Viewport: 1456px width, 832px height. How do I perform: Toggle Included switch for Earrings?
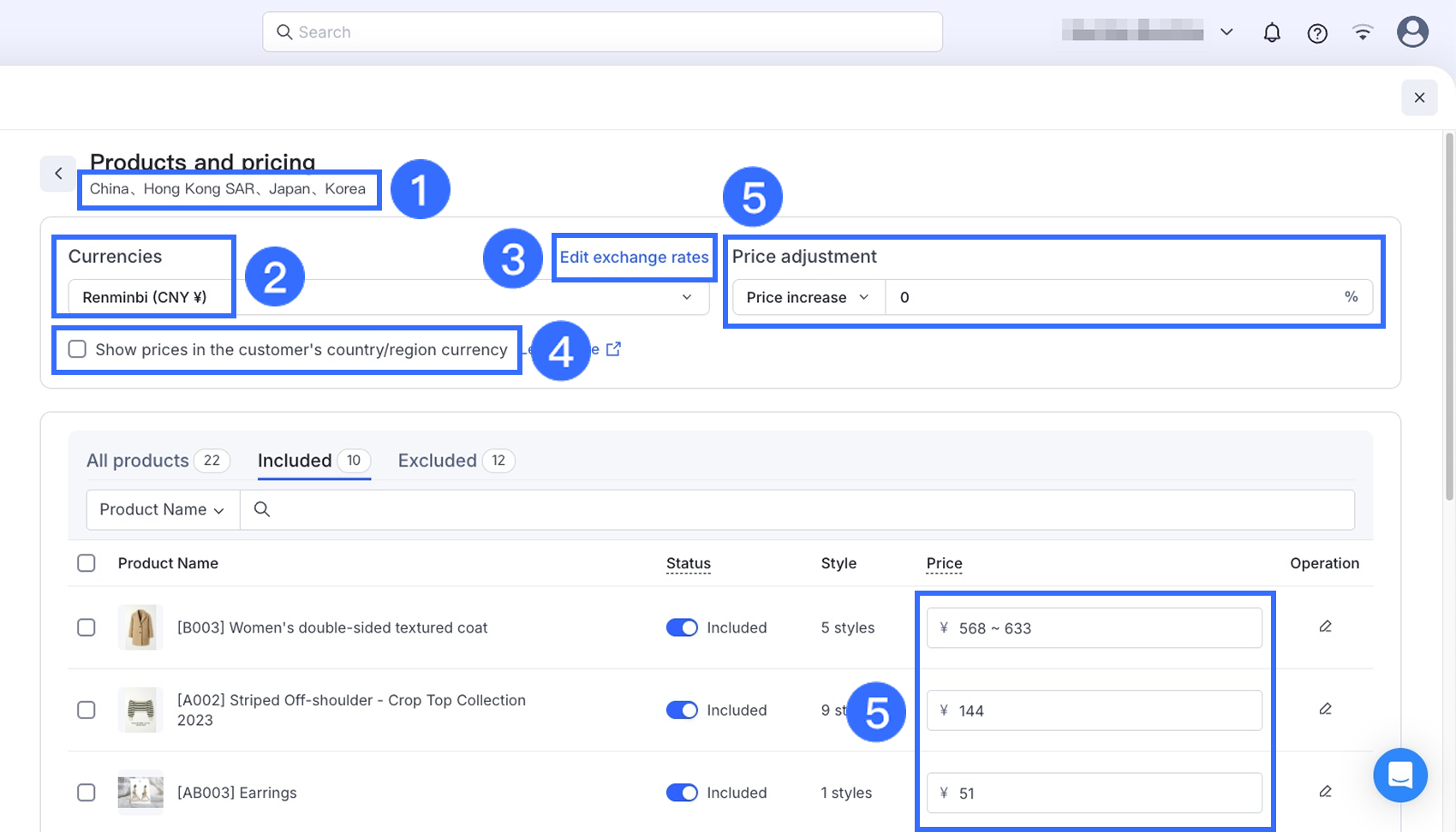click(682, 793)
